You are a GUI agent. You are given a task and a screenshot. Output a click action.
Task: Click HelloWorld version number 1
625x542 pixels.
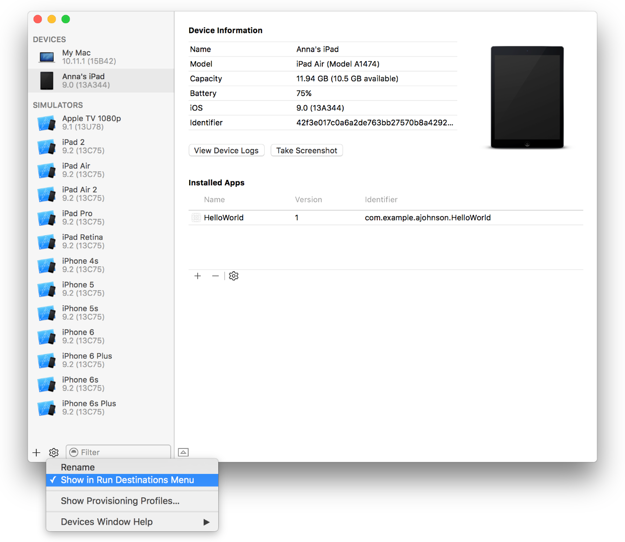pyautogui.click(x=297, y=218)
